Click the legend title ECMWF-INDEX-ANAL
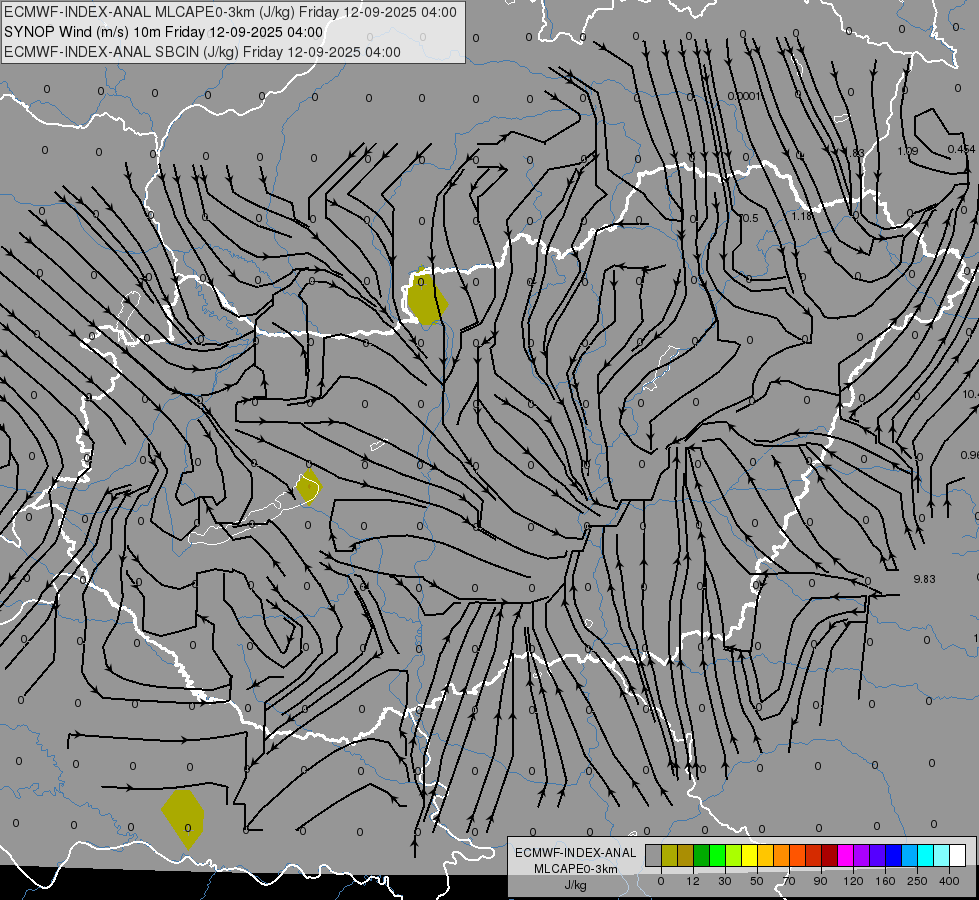979x900 pixels. click(576, 853)
